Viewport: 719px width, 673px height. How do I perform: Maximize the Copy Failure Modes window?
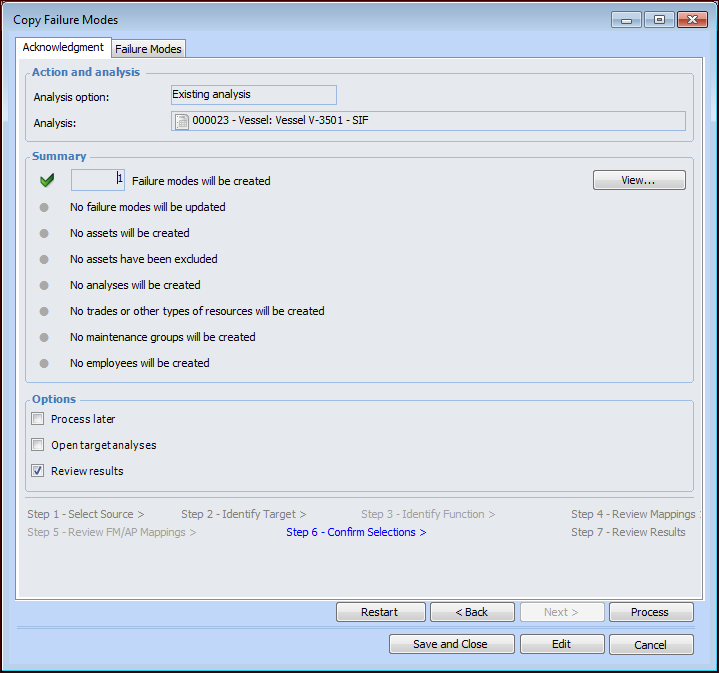pyautogui.click(x=659, y=20)
